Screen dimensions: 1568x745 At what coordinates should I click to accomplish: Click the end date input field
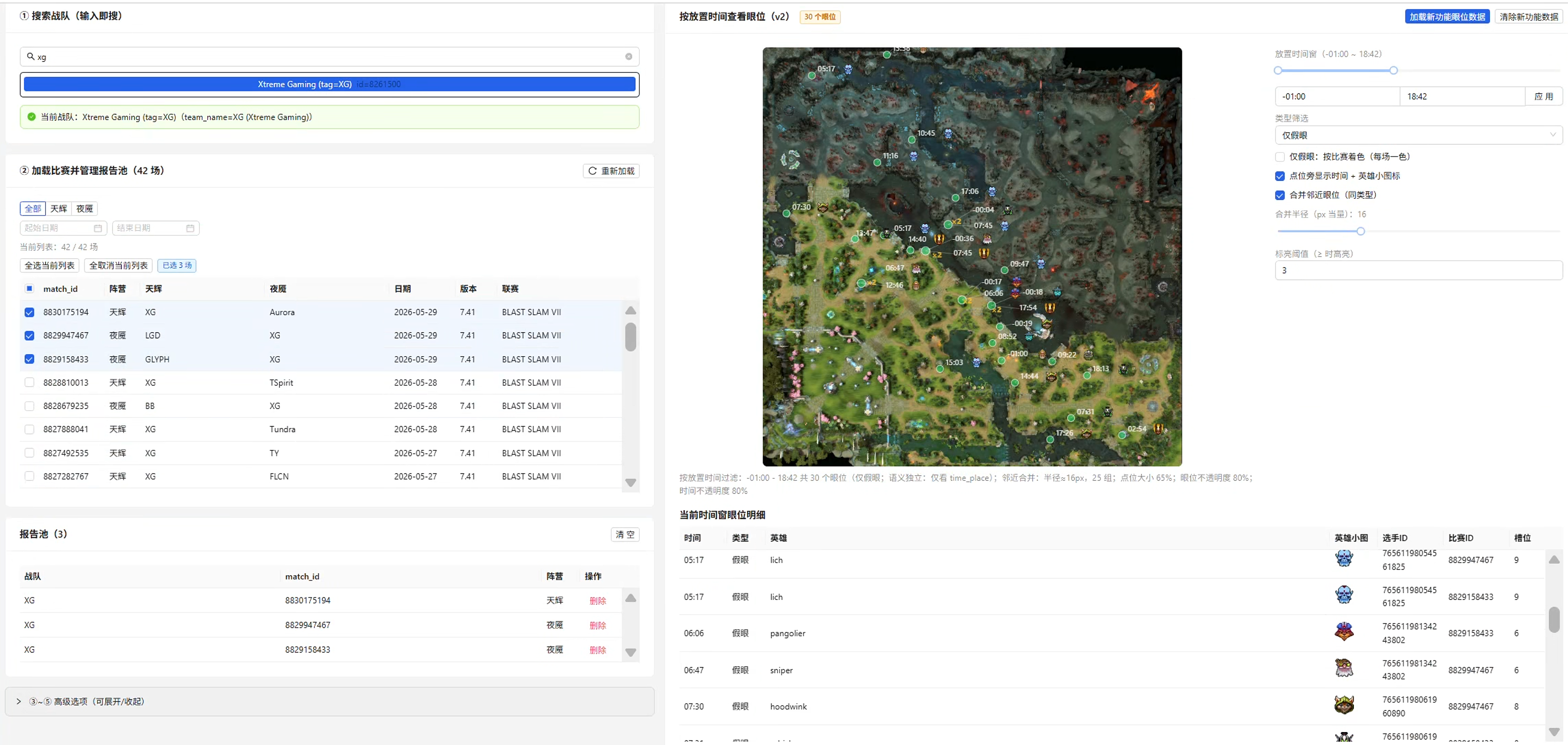[156, 228]
